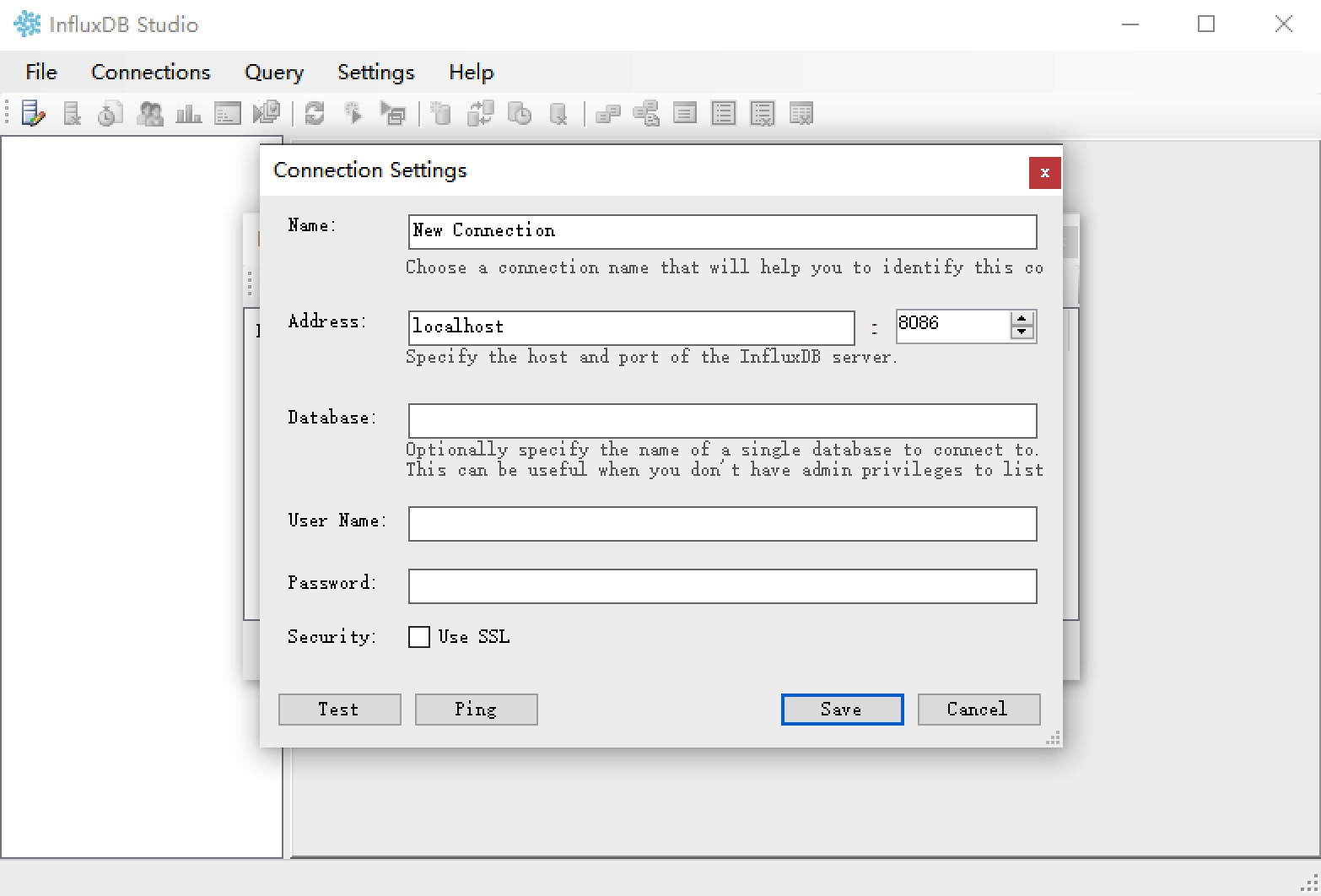Viewport: 1321px width, 896px height.
Task: Click the bar chart statistics toolbar icon
Action: pos(188,113)
